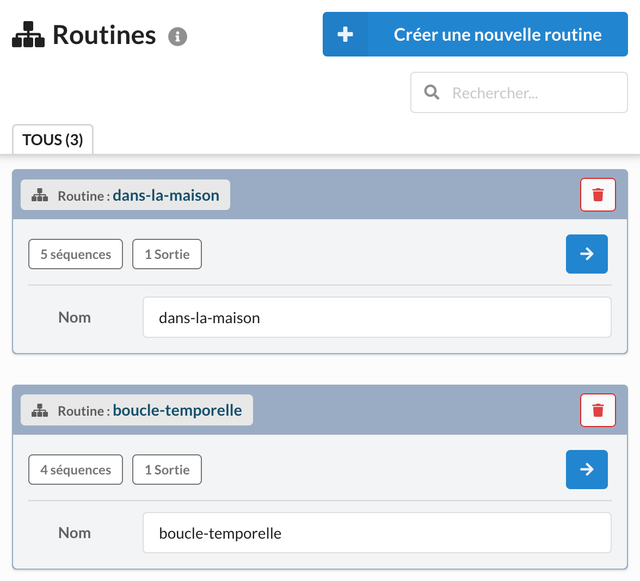Viewport: 640px width, 581px height.
Task: Delete the dans-la-maison routine
Action: (x=598, y=195)
